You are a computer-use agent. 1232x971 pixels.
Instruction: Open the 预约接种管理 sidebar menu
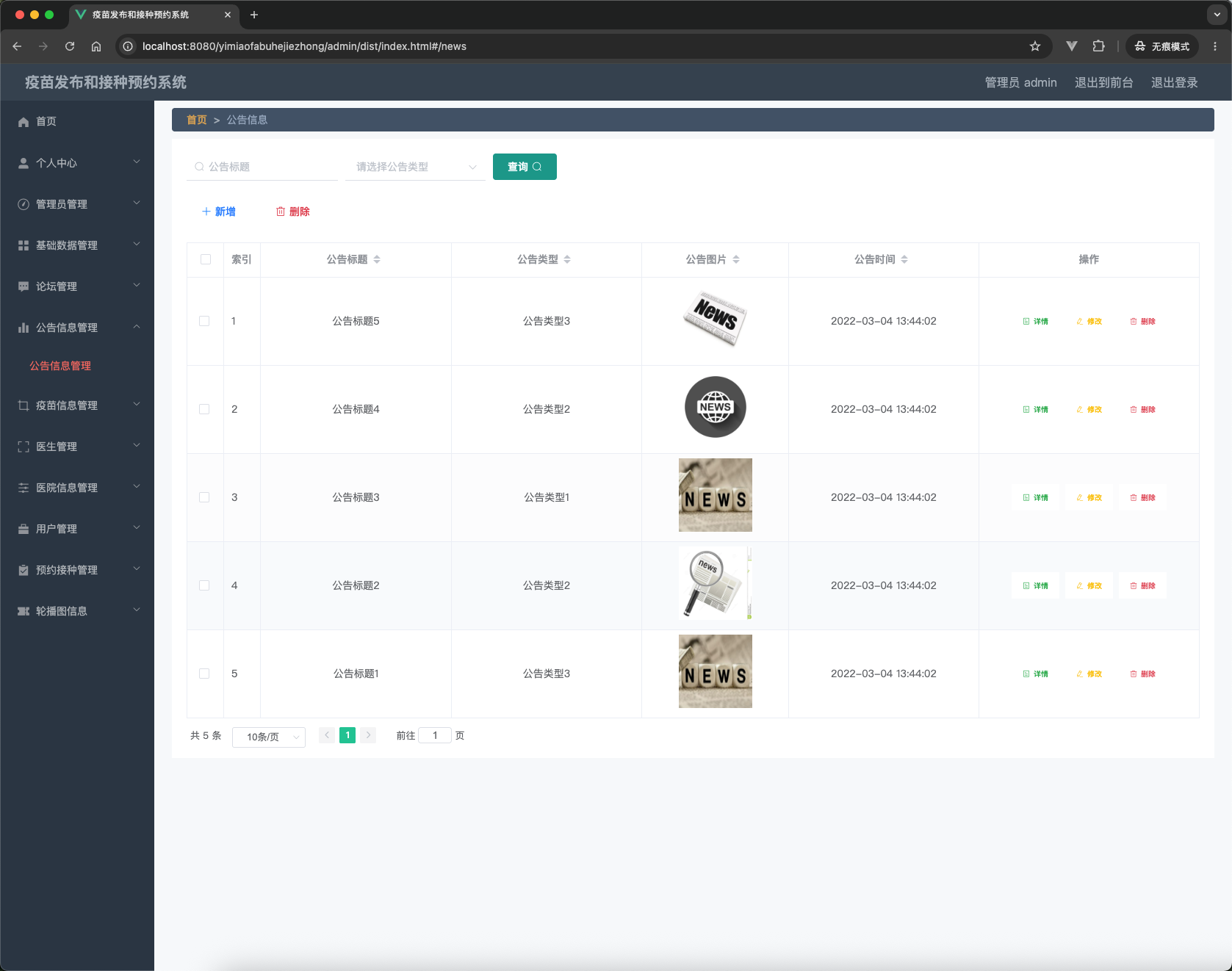(x=77, y=570)
